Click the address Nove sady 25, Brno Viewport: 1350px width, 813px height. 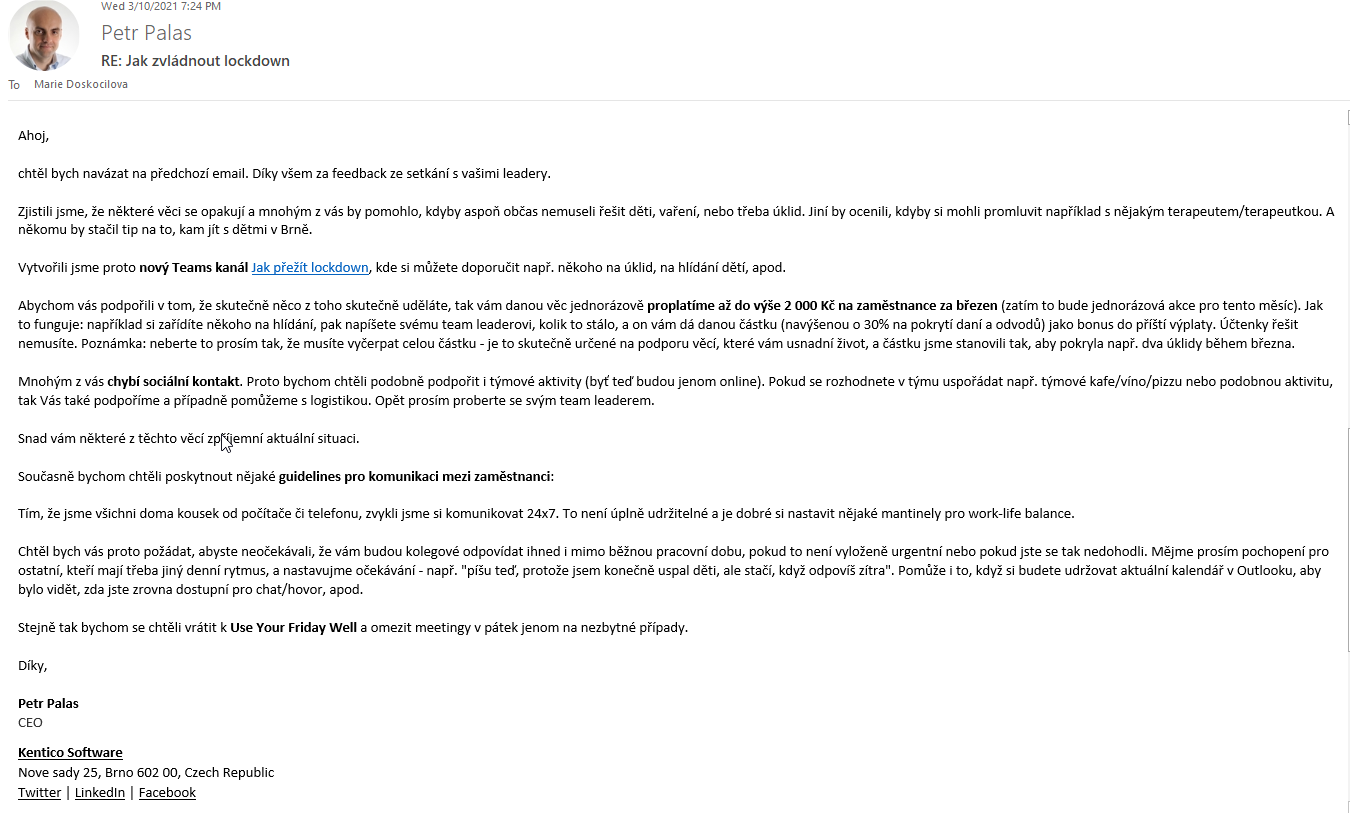click(x=146, y=773)
